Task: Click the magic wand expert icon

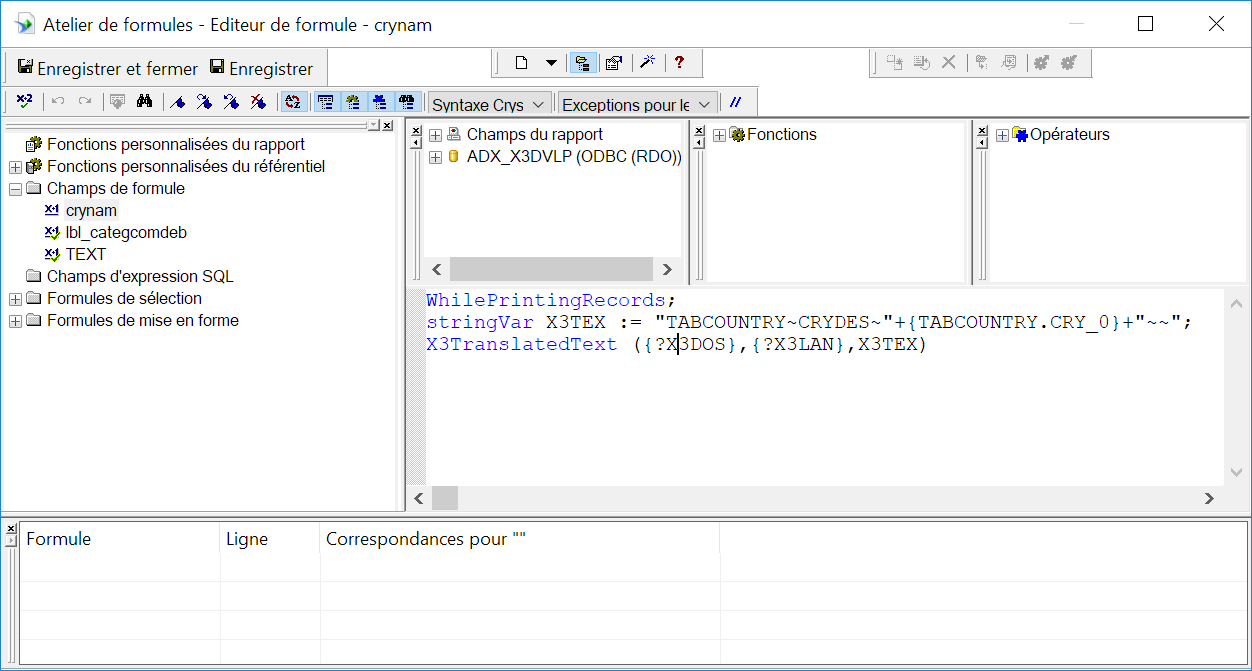Action: click(647, 63)
